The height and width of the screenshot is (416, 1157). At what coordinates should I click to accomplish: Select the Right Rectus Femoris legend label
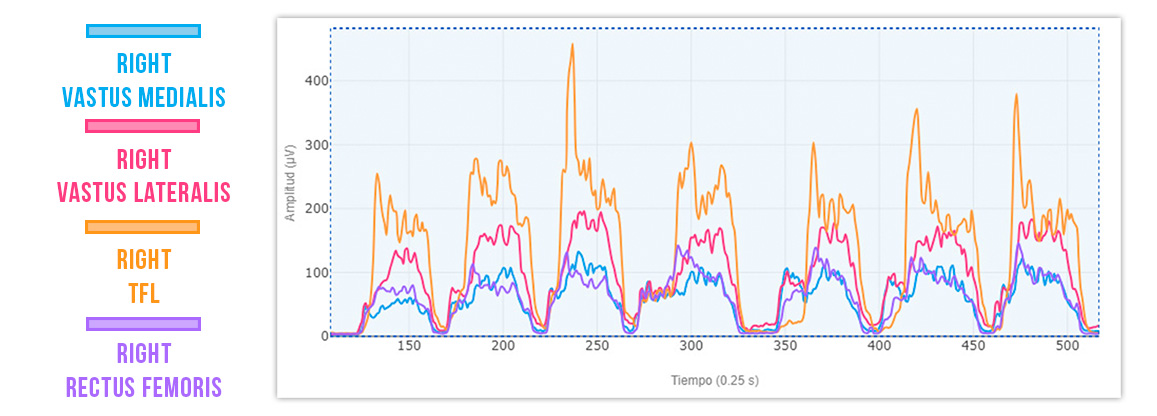tap(143, 370)
